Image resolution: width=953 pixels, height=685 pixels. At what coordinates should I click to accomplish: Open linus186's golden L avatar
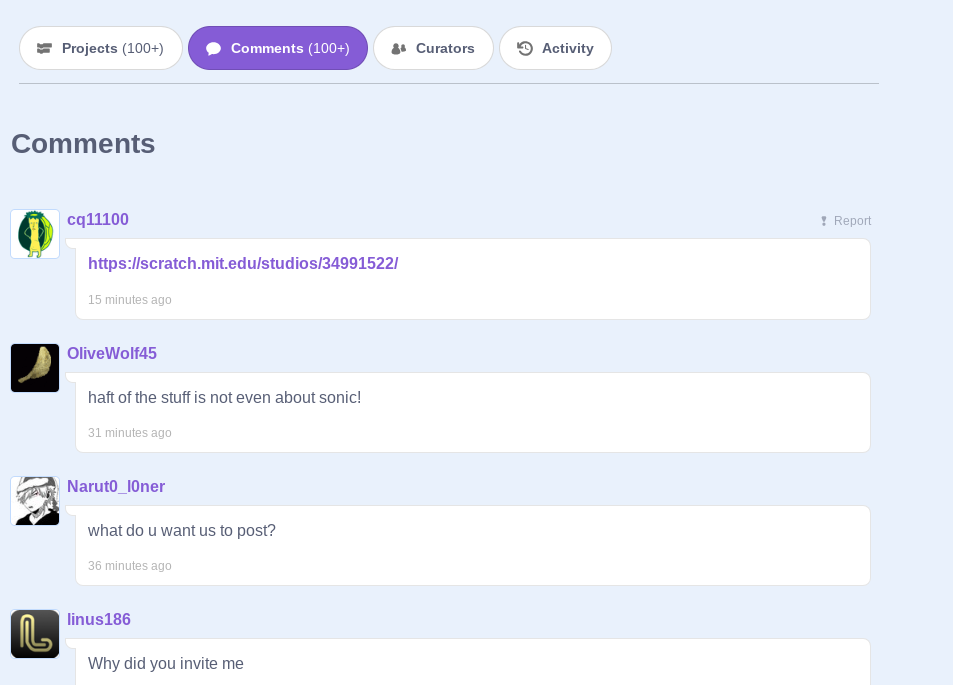click(35, 634)
